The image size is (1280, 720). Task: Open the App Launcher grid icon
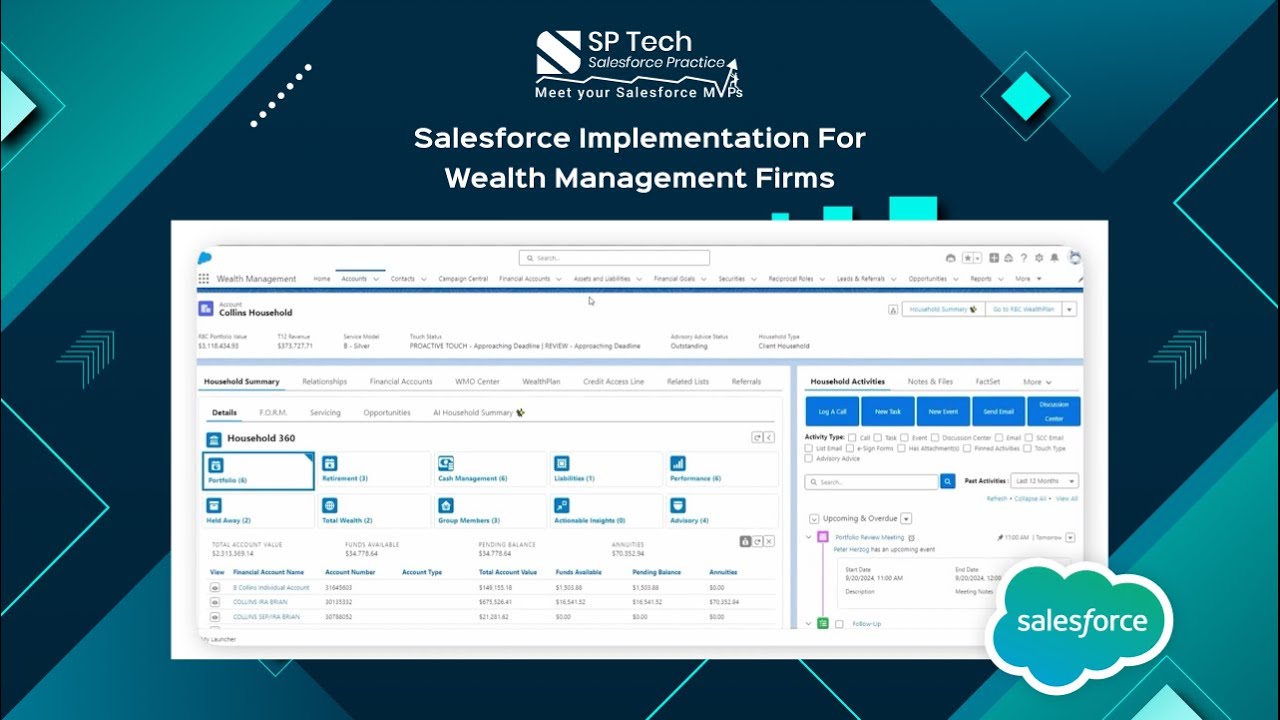(204, 279)
